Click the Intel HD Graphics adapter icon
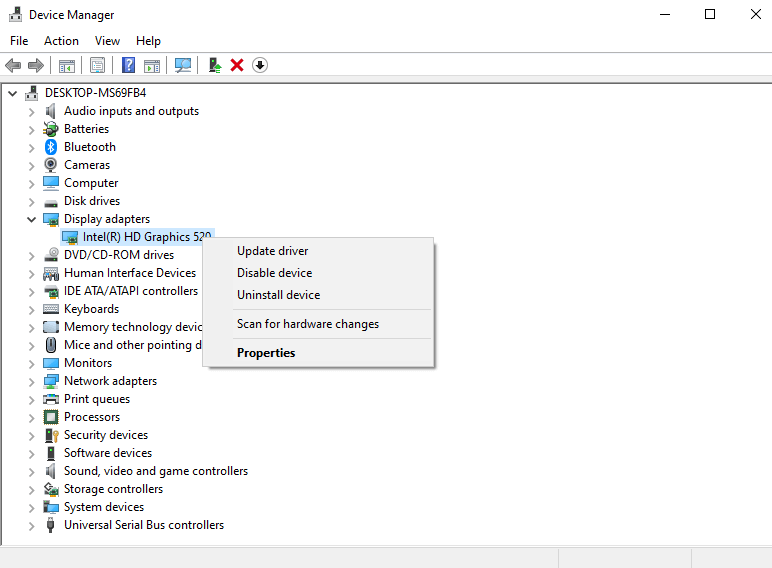772x568 pixels. pos(70,237)
